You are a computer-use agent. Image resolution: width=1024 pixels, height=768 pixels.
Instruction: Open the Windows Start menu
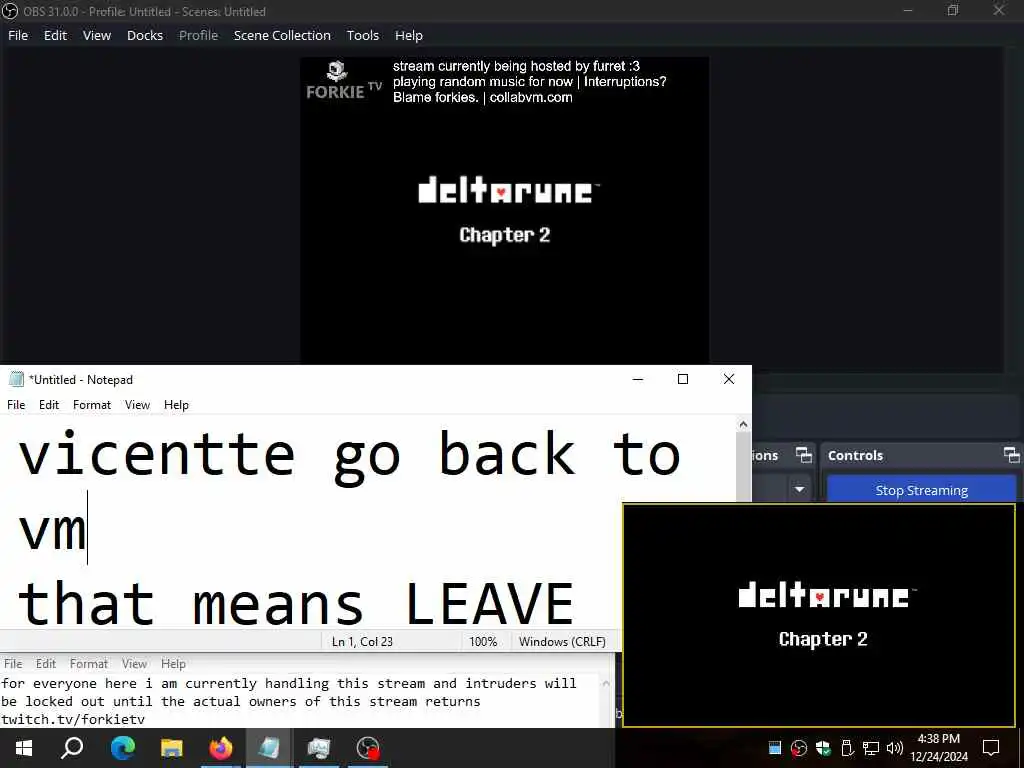pyautogui.click(x=24, y=748)
